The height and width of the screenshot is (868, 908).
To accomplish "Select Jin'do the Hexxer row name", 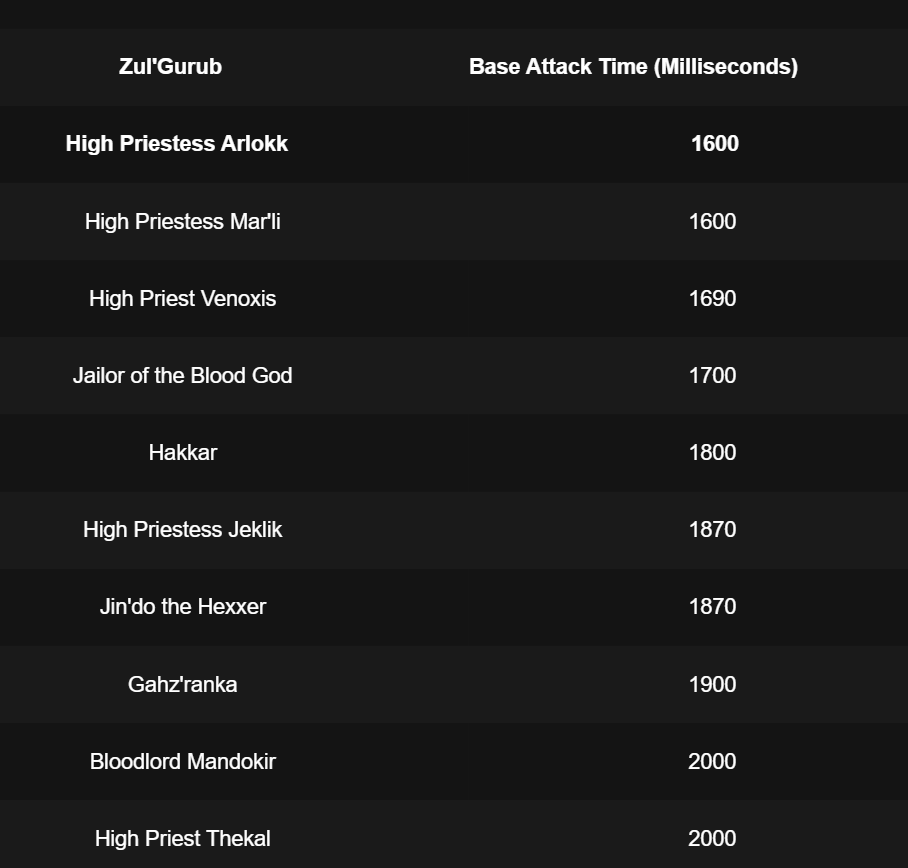I will [182, 606].
